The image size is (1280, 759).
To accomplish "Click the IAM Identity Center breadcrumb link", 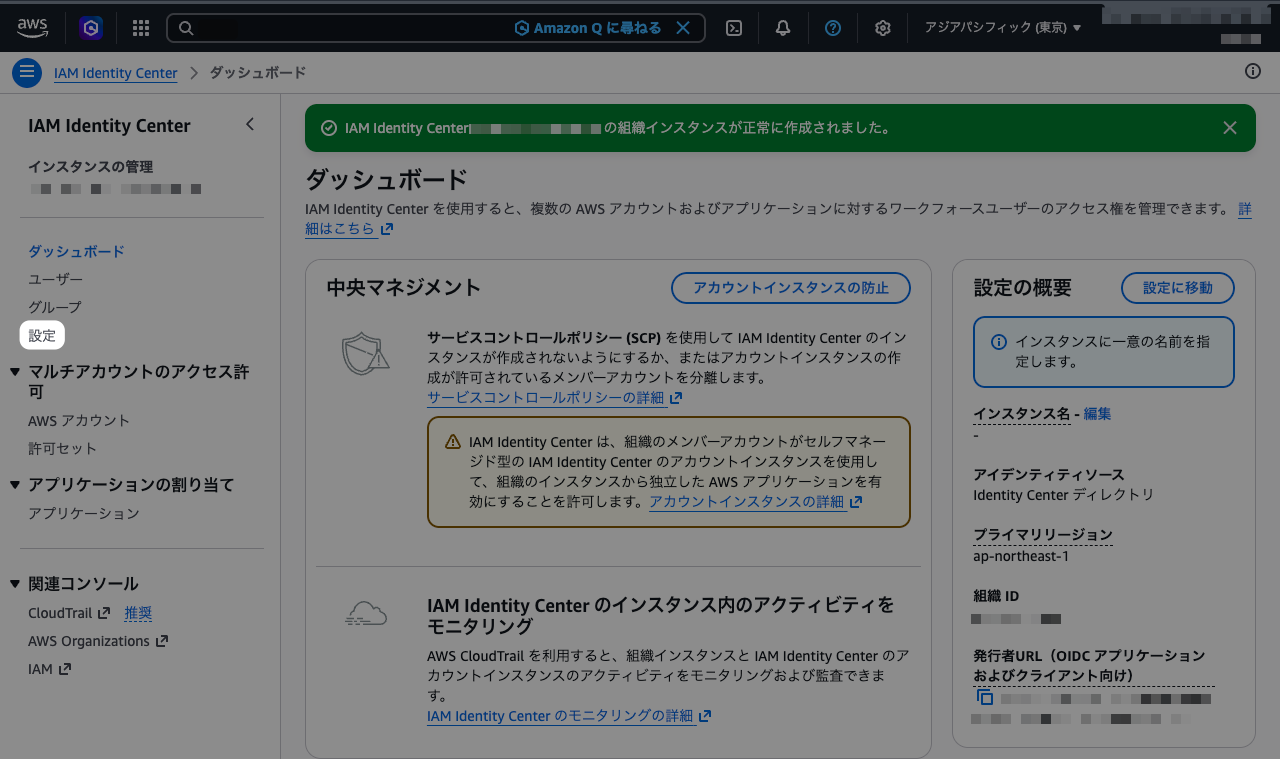I will pos(116,73).
